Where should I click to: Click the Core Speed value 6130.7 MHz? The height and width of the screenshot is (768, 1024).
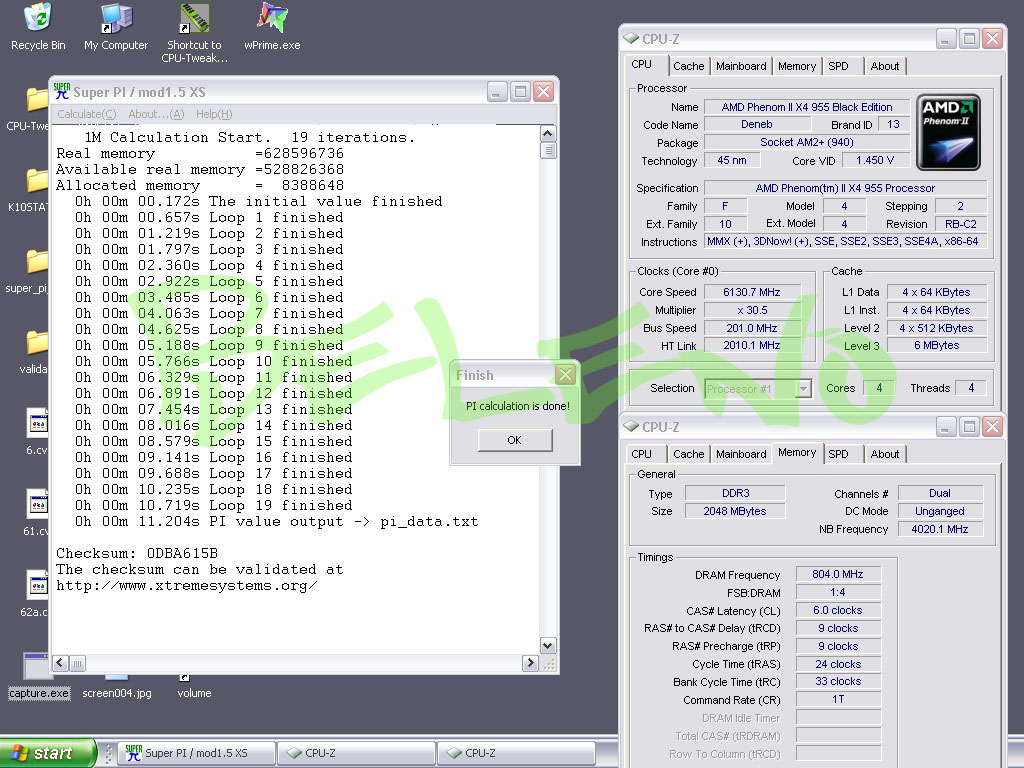click(x=752, y=292)
